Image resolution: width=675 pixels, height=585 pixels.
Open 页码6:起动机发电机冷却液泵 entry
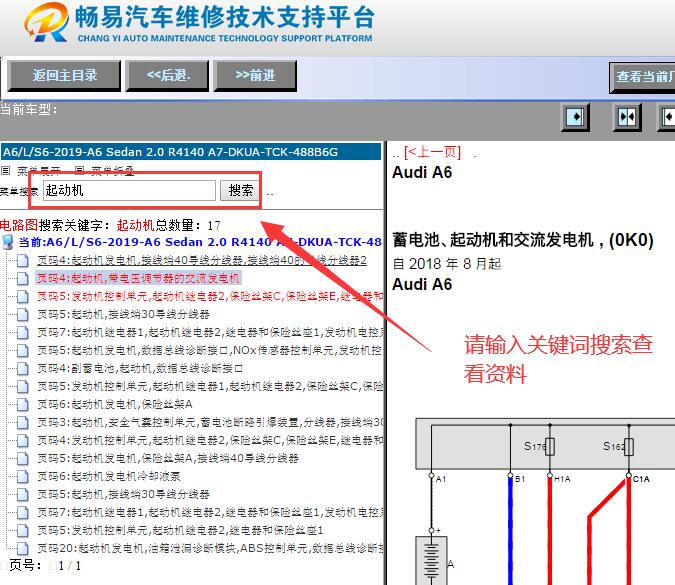(x=108, y=476)
